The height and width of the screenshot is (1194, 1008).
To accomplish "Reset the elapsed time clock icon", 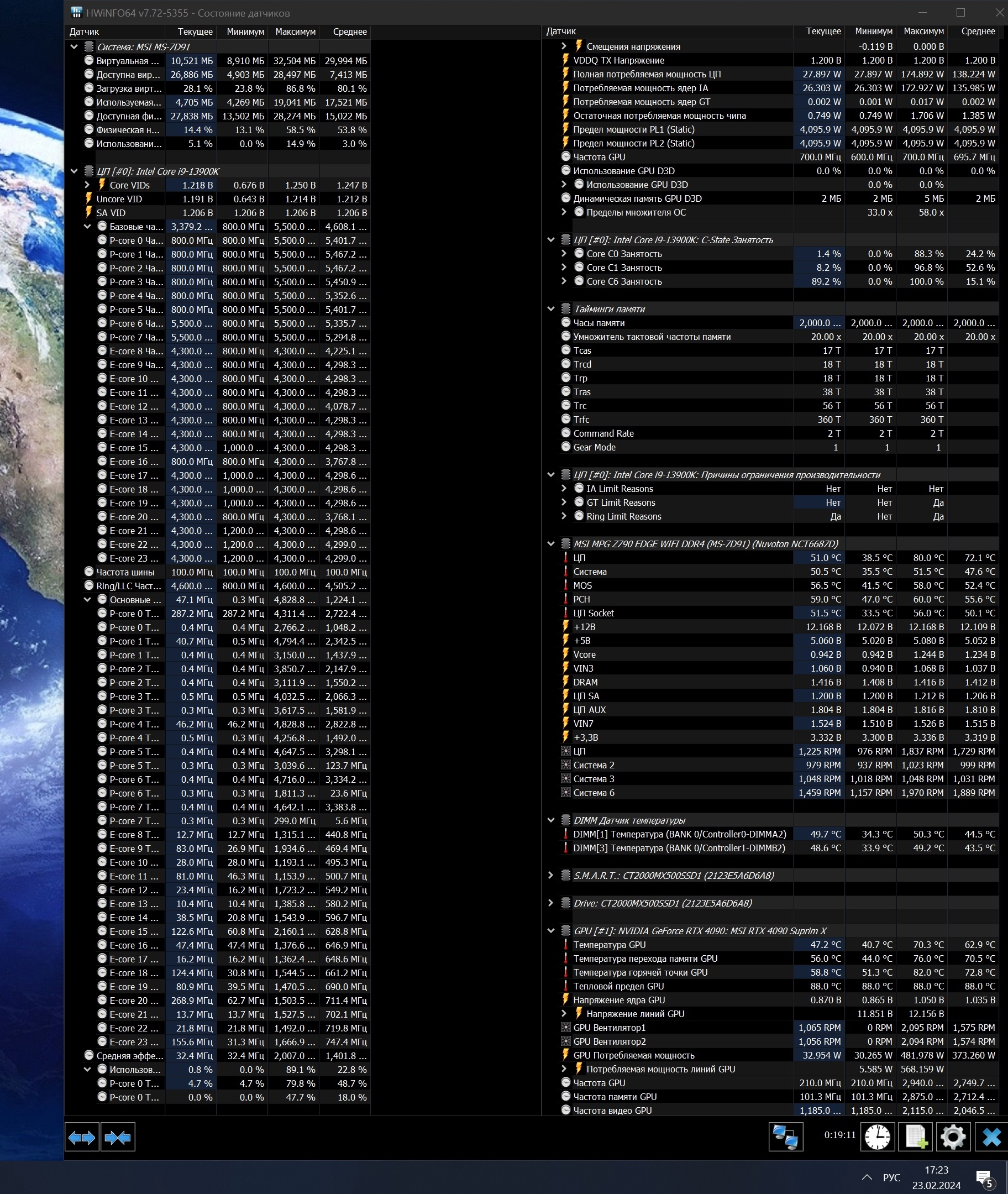I will 877,1137.
